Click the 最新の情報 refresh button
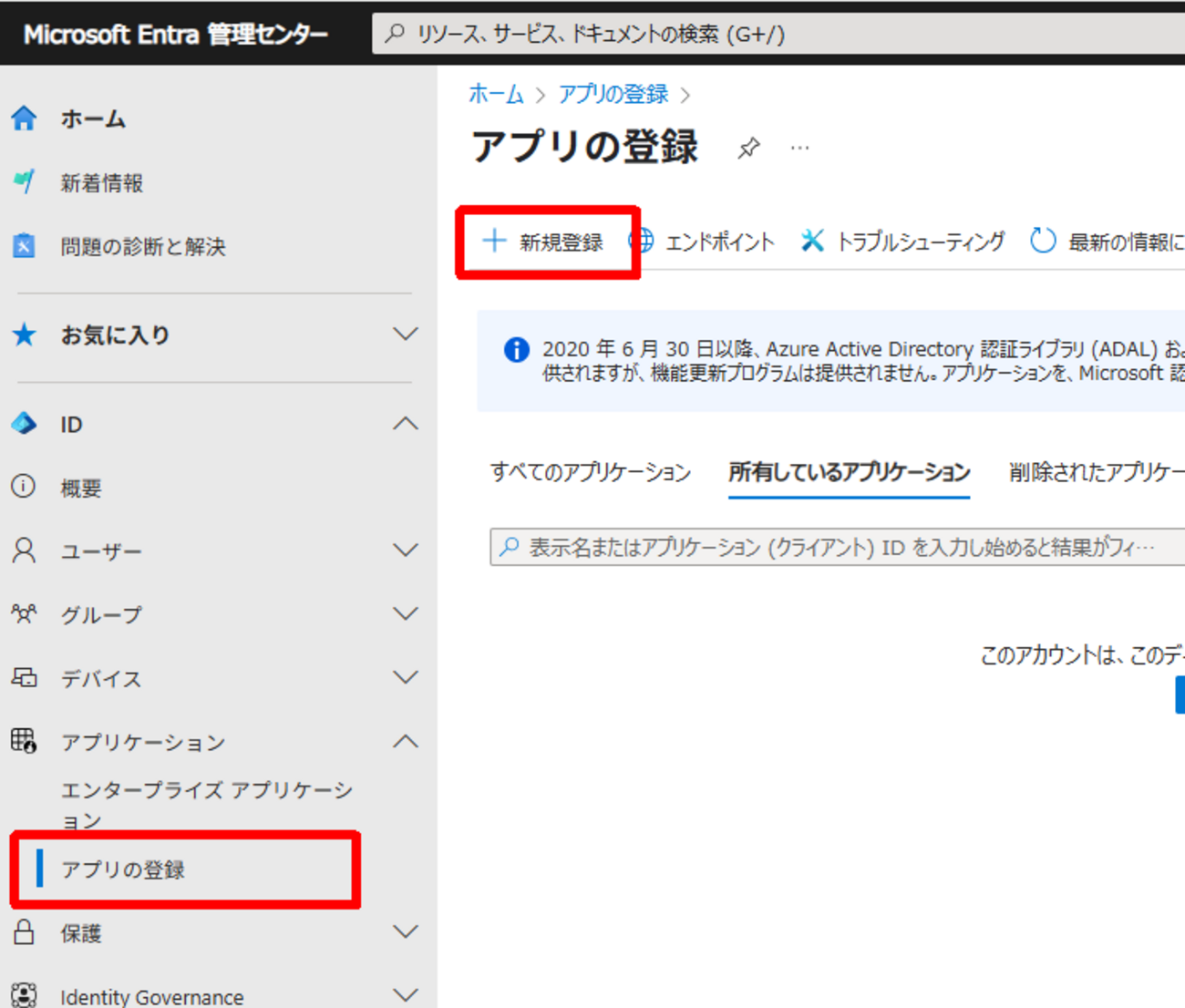Viewport: 1185px width, 1008px height. (x=1108, y=242)
